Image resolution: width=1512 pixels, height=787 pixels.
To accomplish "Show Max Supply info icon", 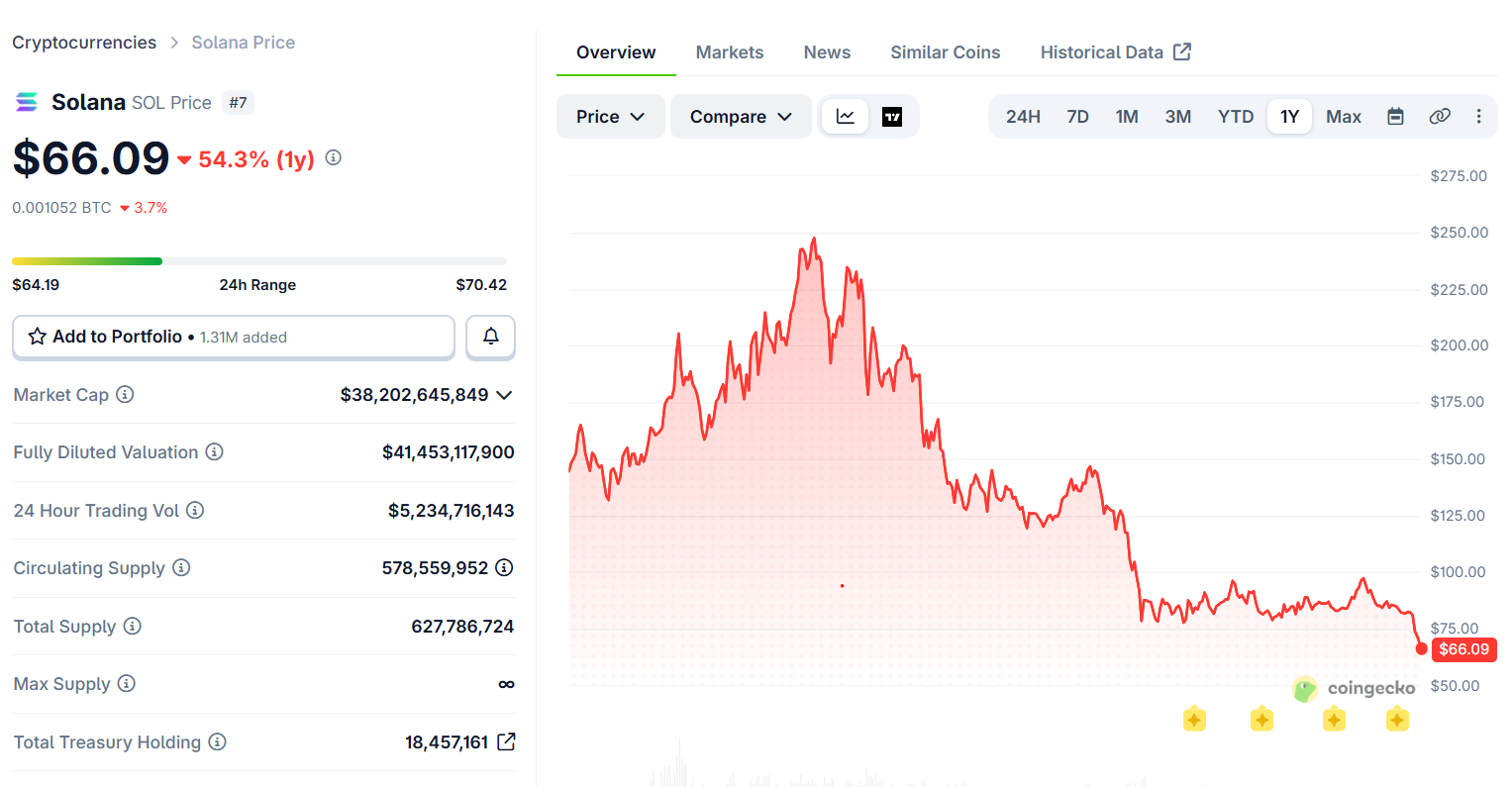I will pos(126,683).
